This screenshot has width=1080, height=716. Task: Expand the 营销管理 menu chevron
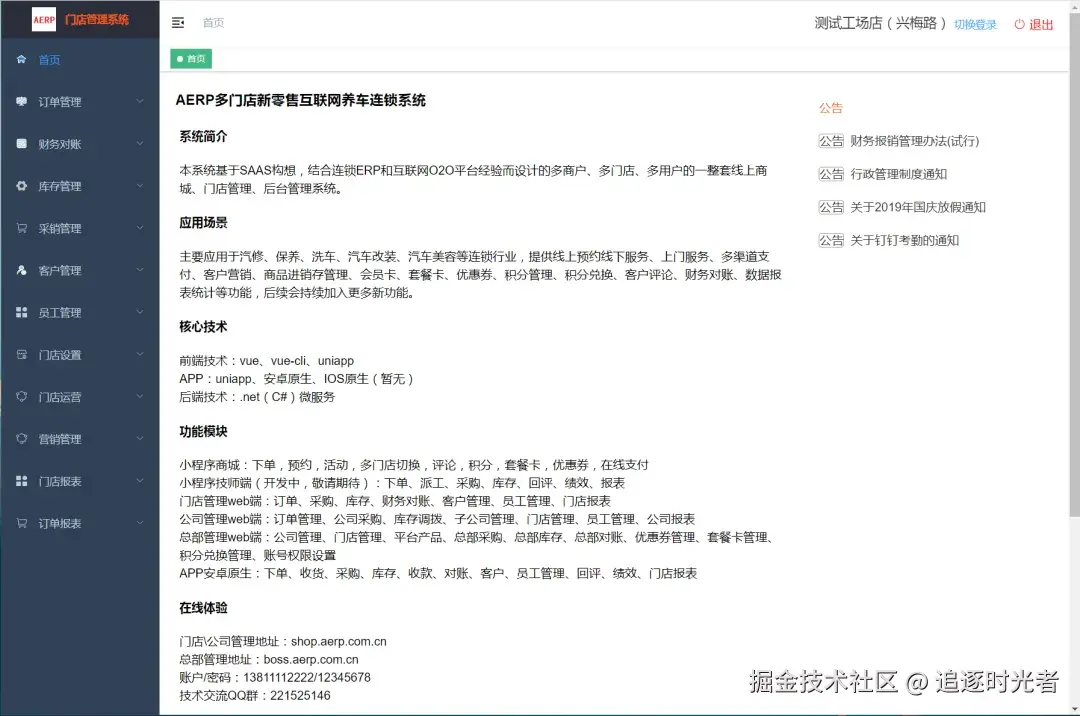(140, 439)
